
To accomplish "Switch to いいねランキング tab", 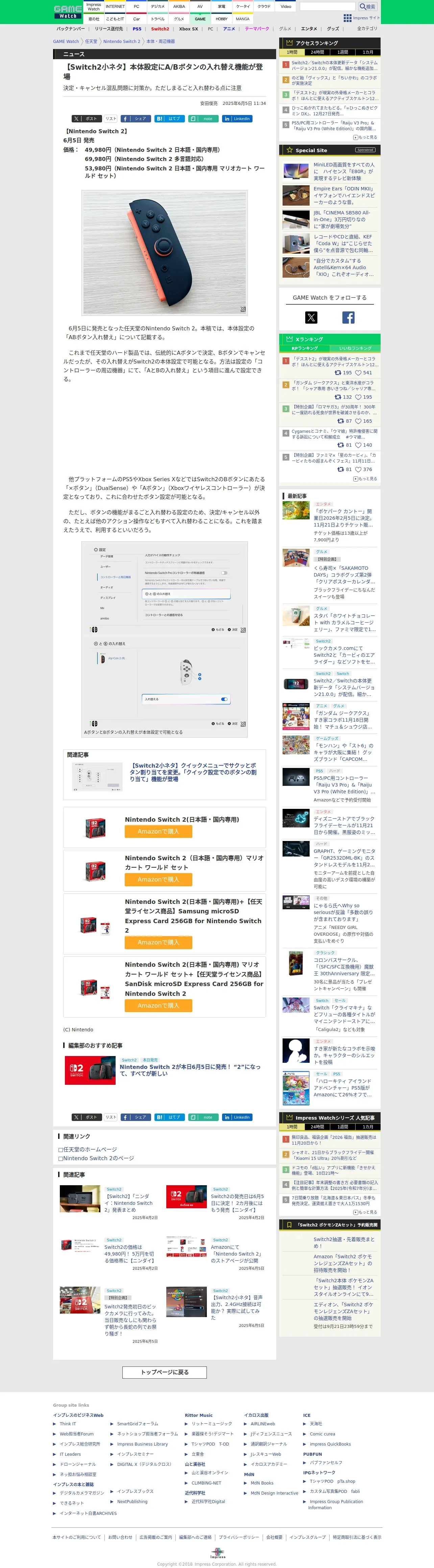I will click(x=355, y=348).
